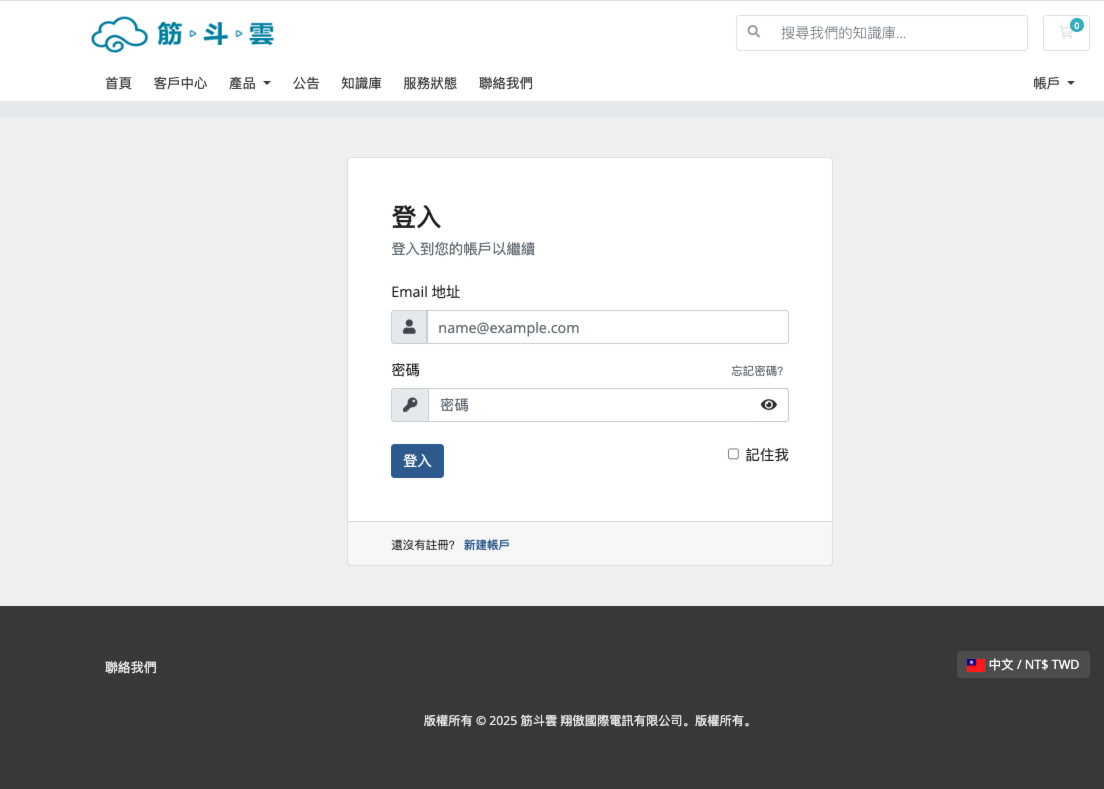Go to 首頁 in the navigation

tap(118, 83)
